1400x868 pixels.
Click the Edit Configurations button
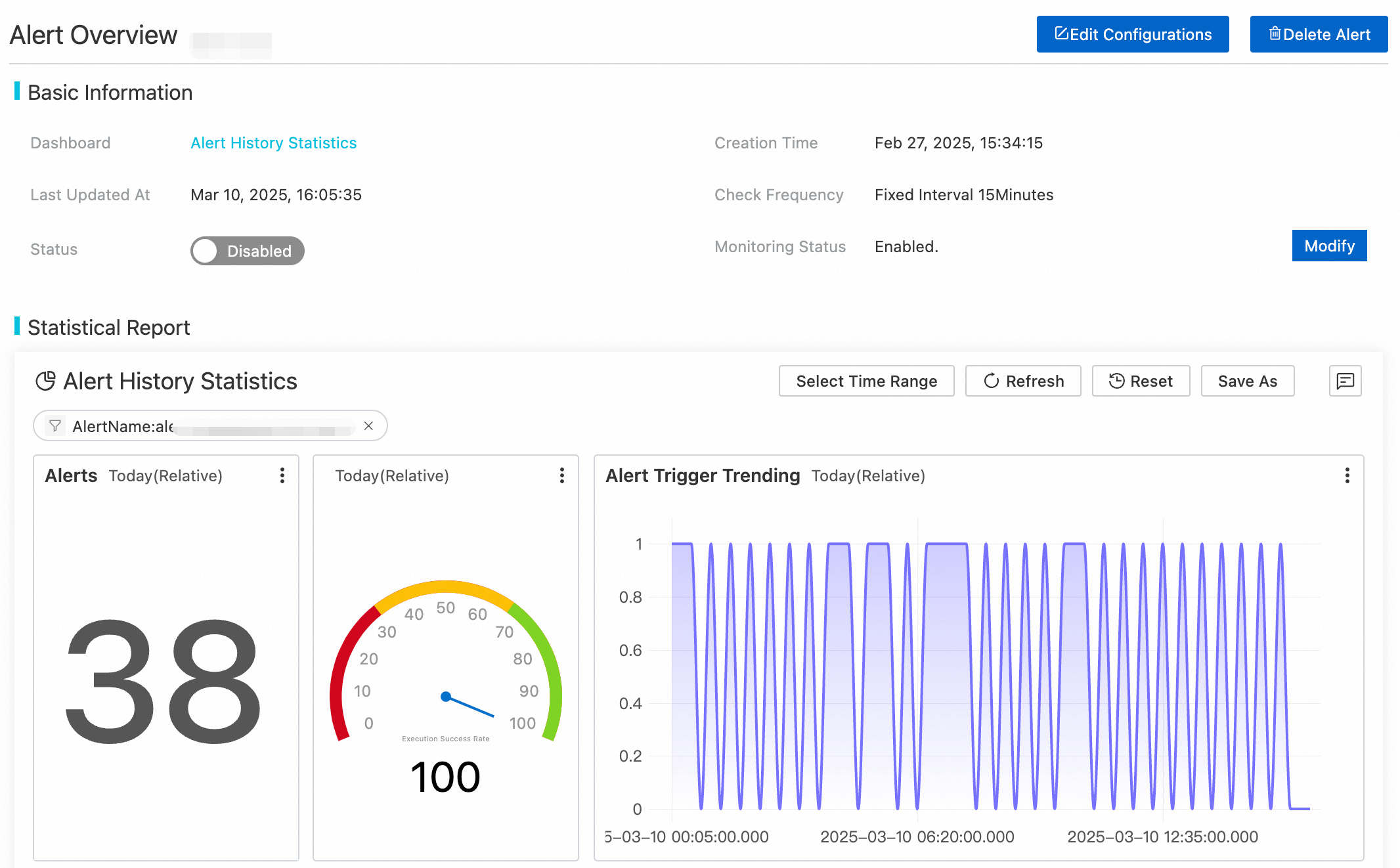pyautogui.click(x=1132, y=34)
